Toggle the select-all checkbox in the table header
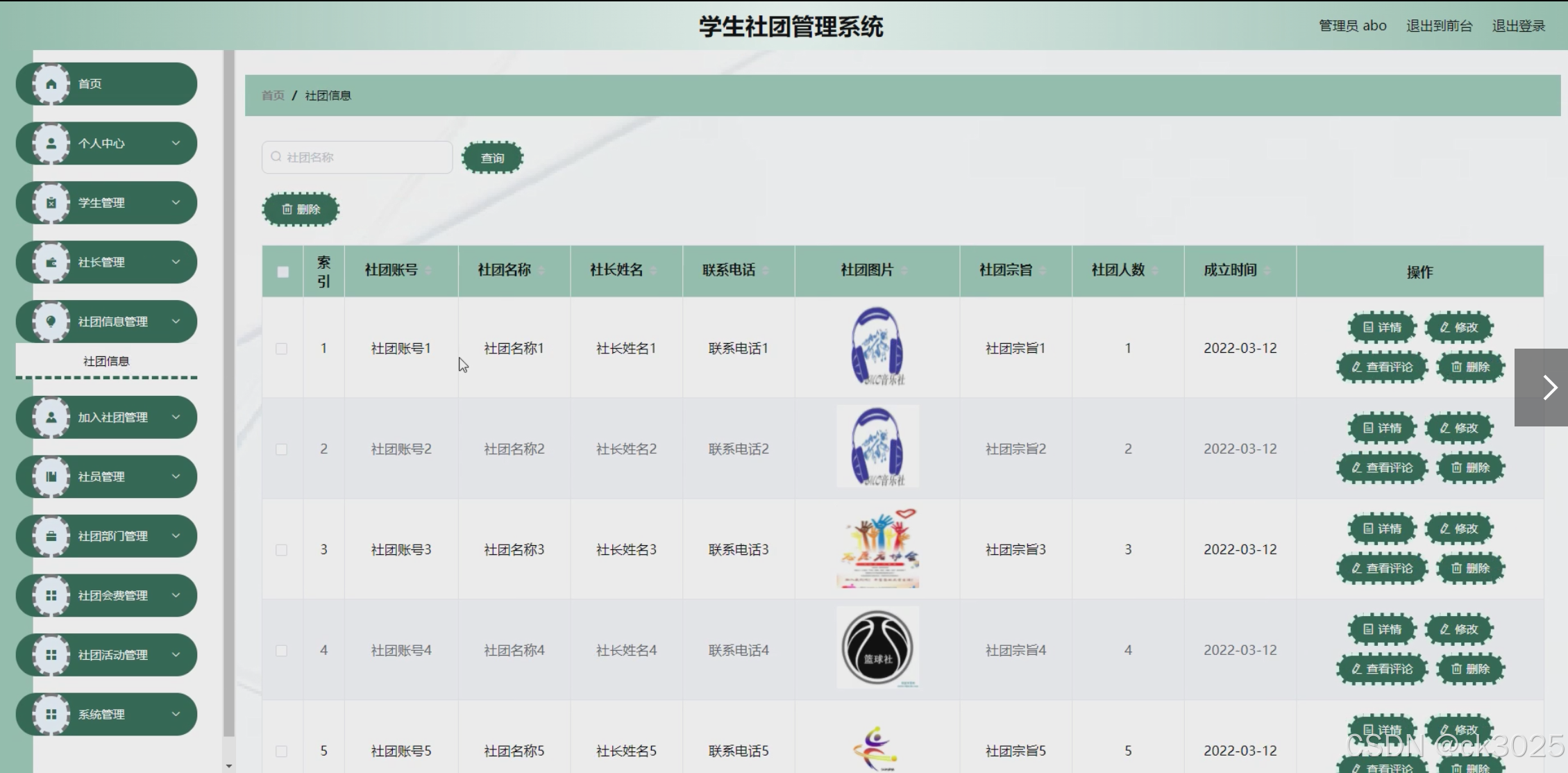Screen dimensions: 1568x773 tap(283, 272)
